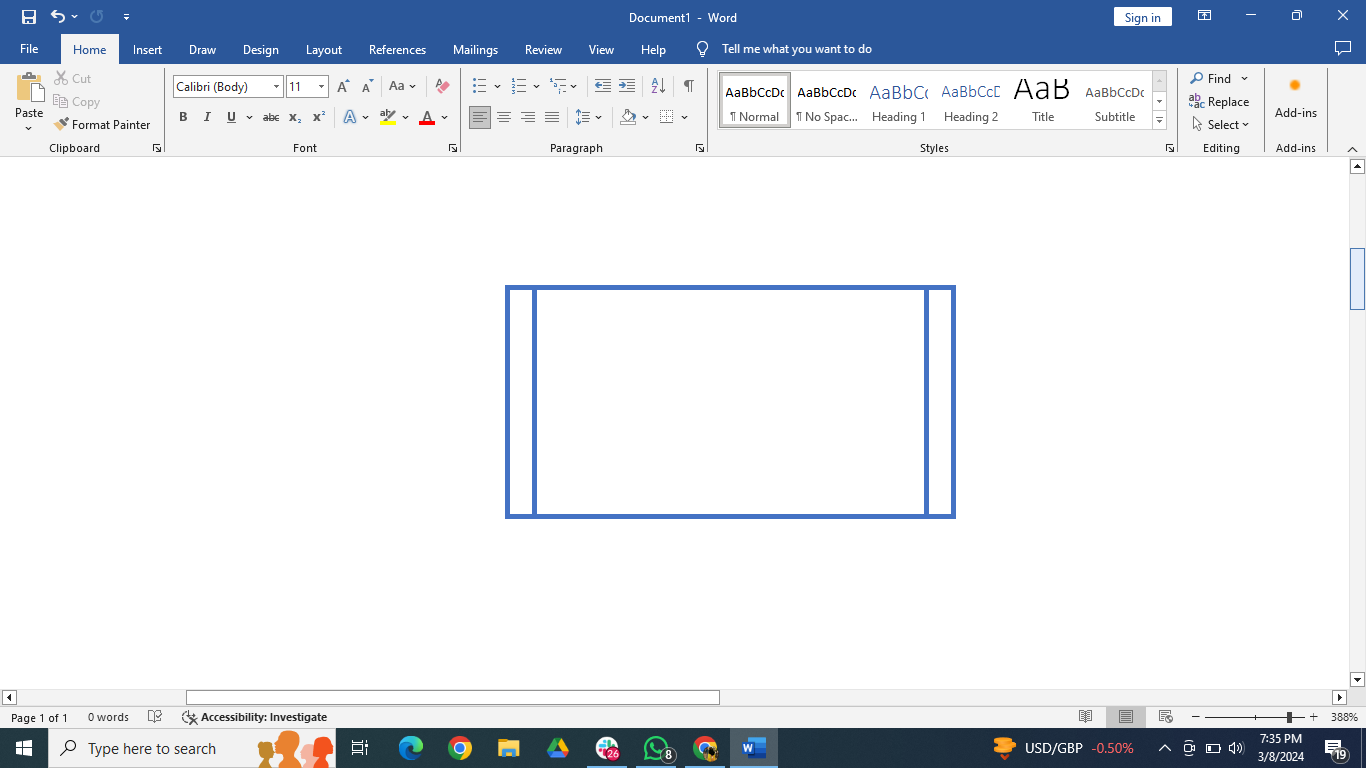Switch to the Insert tab

(x=147, y=49)
